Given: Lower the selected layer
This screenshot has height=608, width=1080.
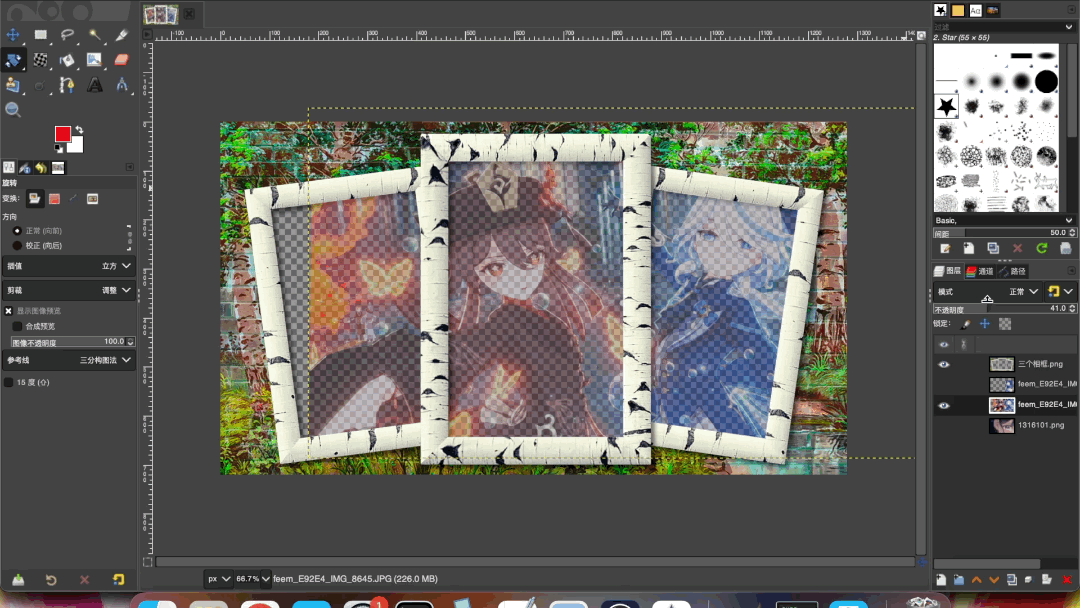Looking at the screenshot, I should click(994, 580).
